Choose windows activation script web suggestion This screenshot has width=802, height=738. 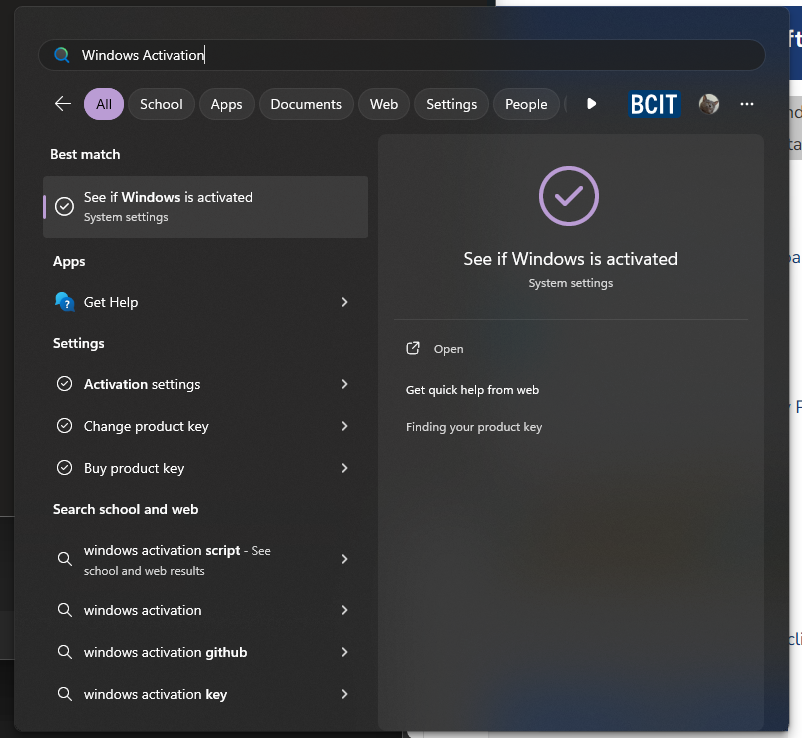(x=177, y=560)
